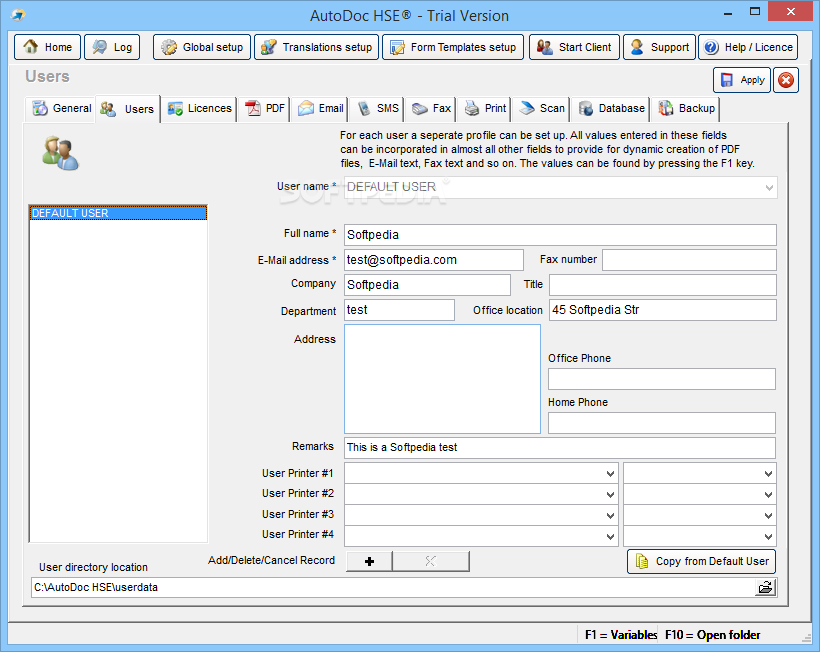Click the red cancel circle icon

pyautogui.click(x=786, y=80)
